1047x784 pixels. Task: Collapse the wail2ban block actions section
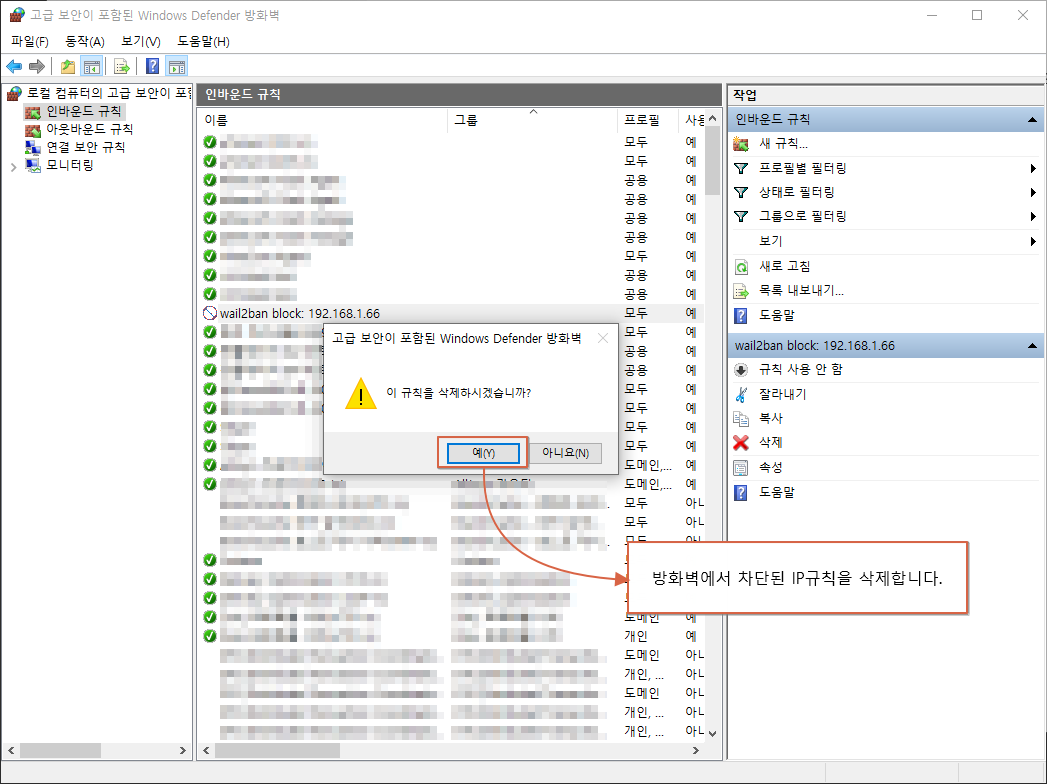[1032, 346]
